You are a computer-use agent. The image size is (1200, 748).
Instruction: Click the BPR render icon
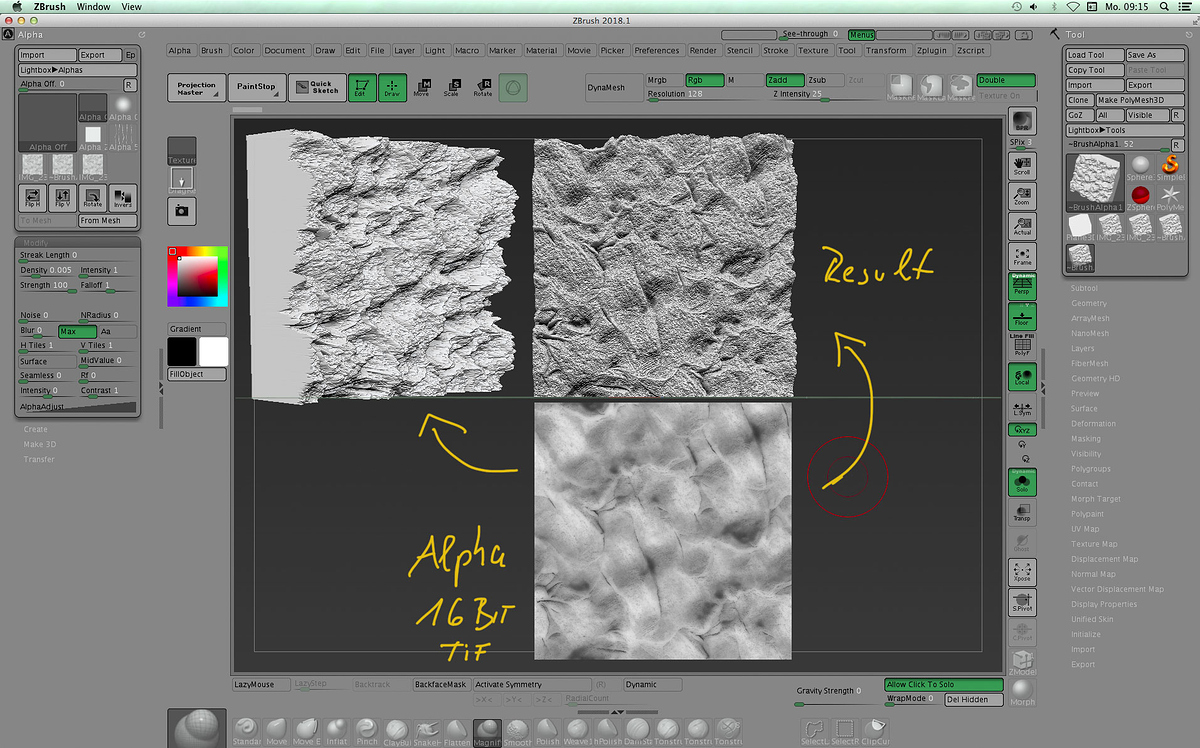tap(1022, 122)
